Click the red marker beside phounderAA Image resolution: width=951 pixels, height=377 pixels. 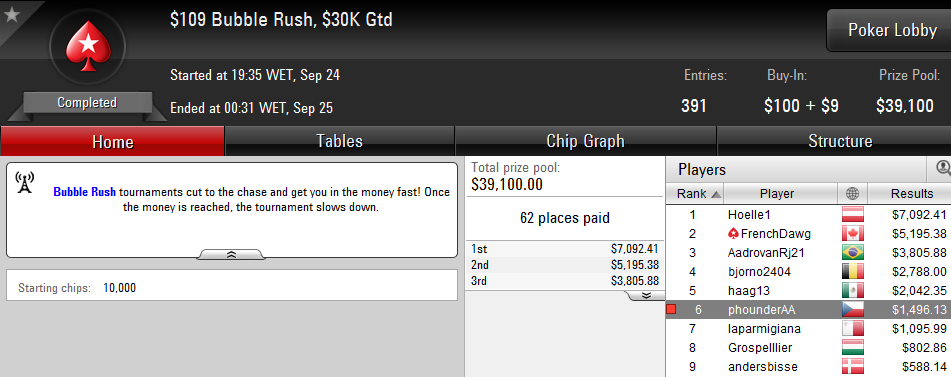(671, 310)
